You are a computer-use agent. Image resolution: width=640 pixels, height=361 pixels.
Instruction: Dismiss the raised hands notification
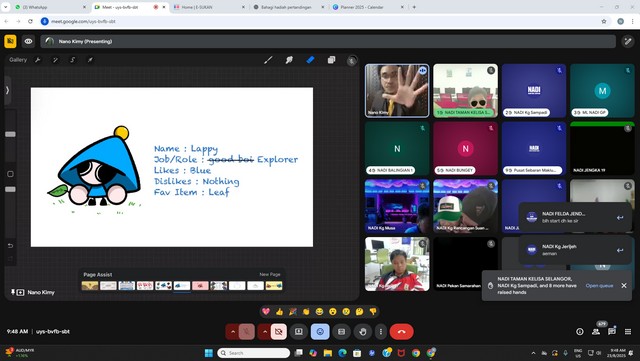point(624,285)
